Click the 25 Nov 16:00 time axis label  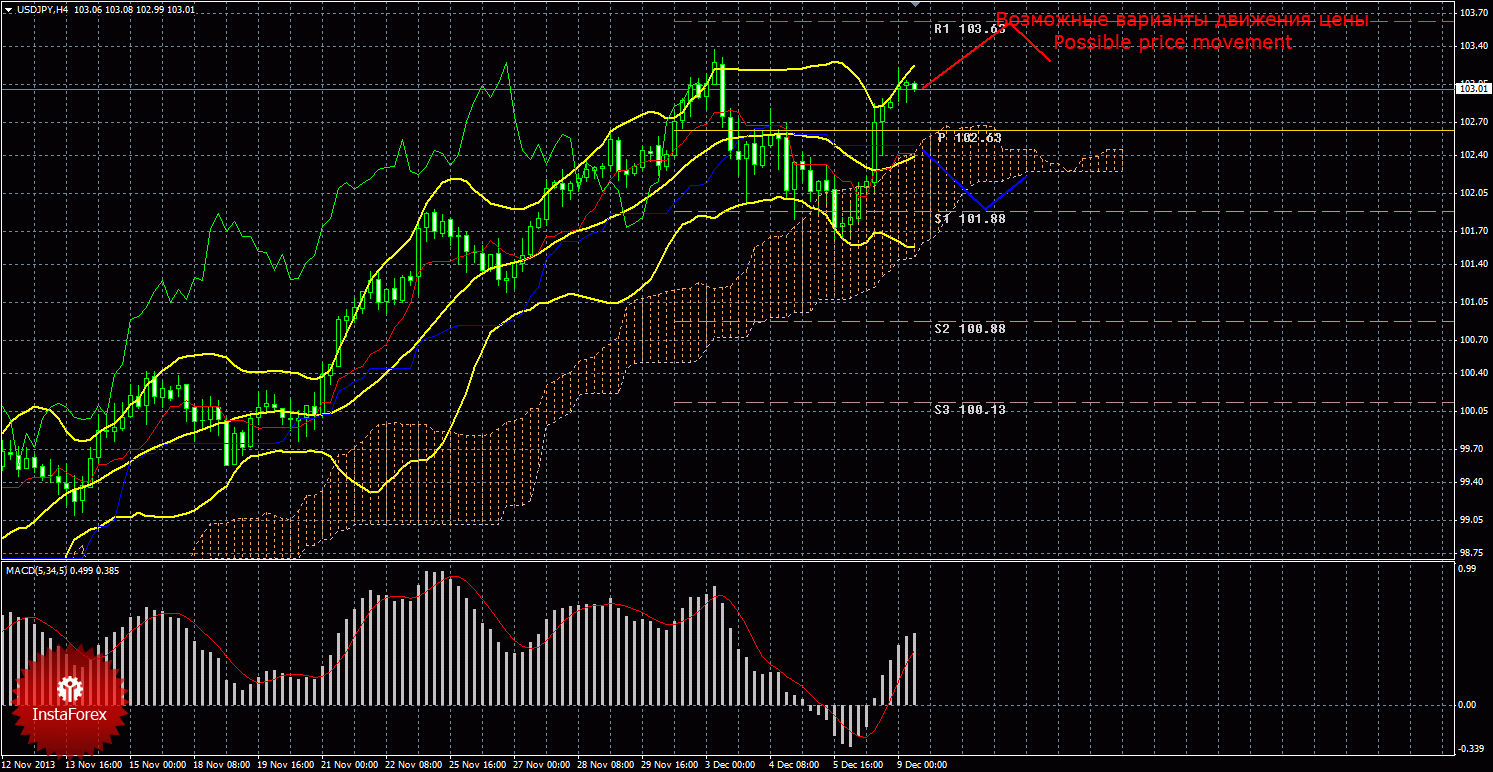478,764
